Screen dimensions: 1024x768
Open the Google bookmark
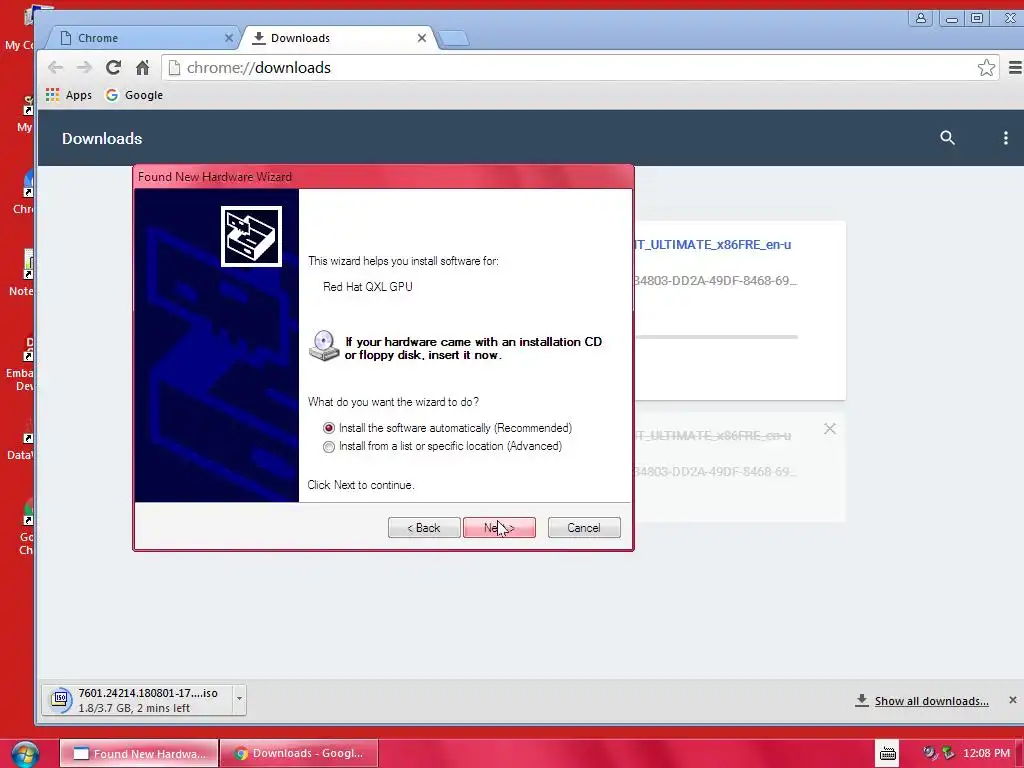135,95
